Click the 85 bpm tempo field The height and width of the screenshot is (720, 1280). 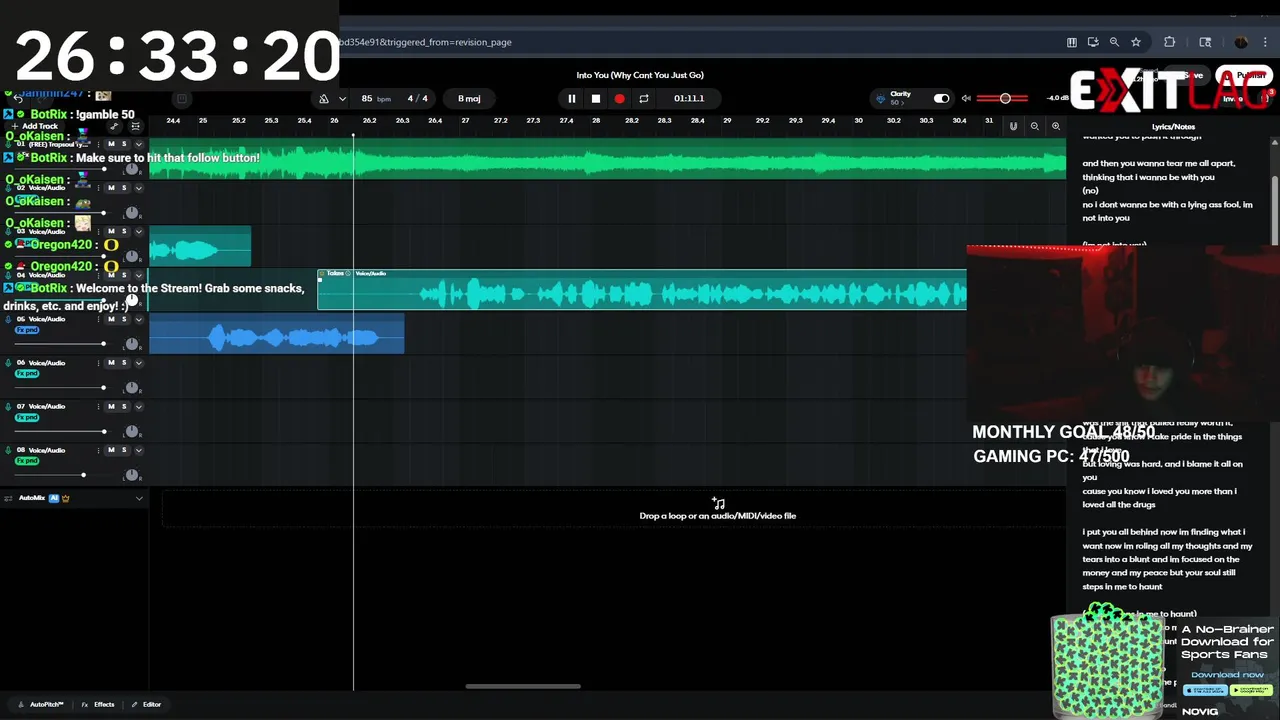(x=375, y=99)
